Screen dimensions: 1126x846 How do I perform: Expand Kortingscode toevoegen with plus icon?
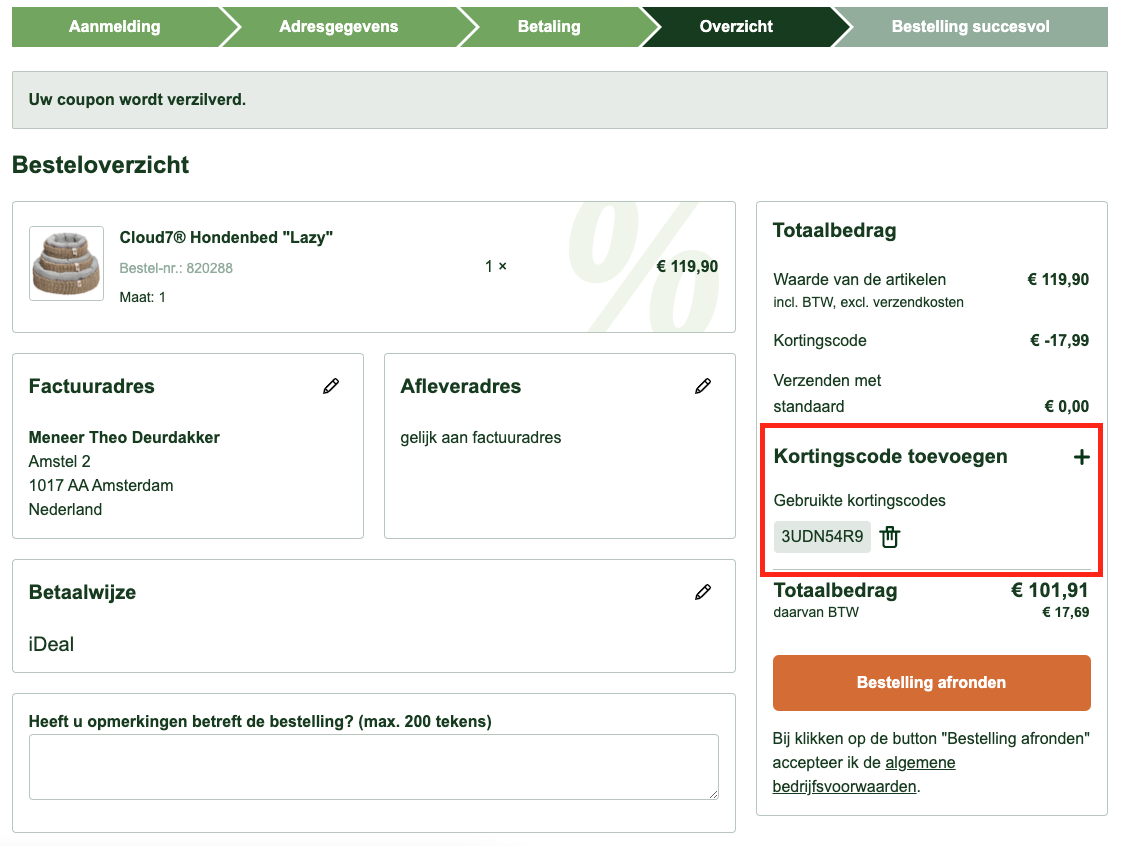coord(1080,457)
